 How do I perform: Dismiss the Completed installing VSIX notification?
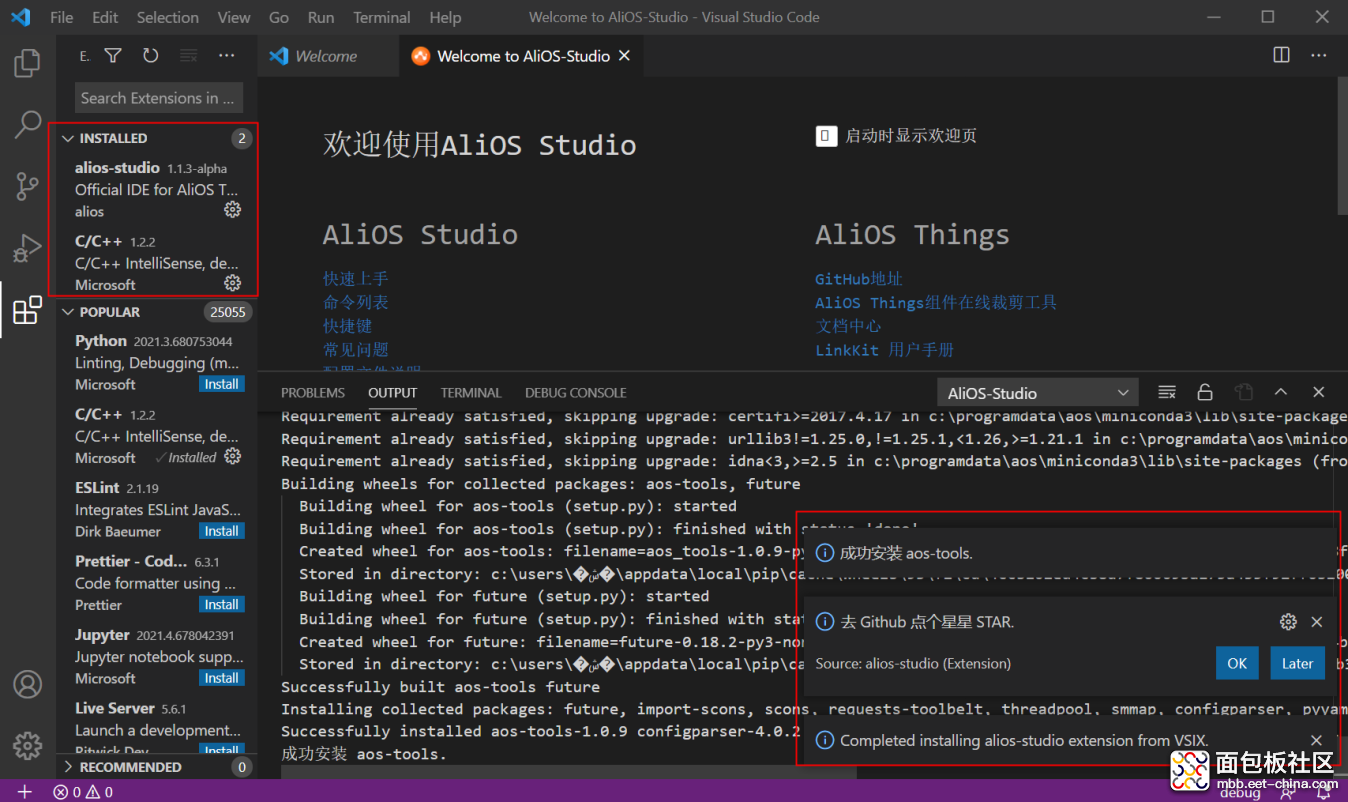tap(1317, 741)
